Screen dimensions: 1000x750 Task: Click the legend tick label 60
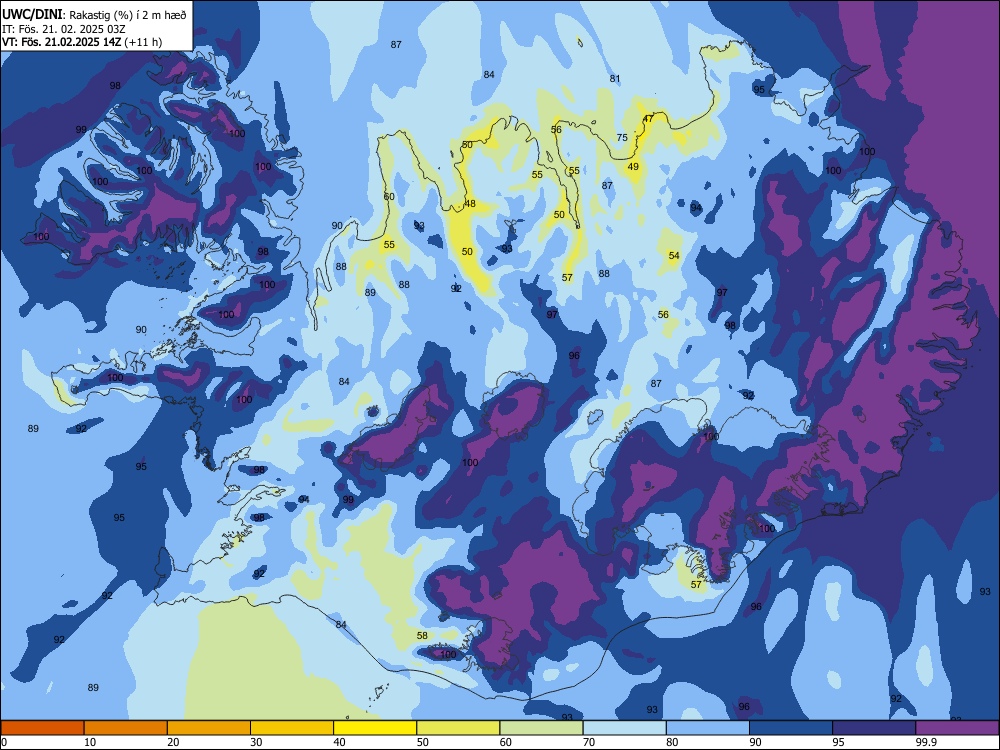tap(506, 742)
